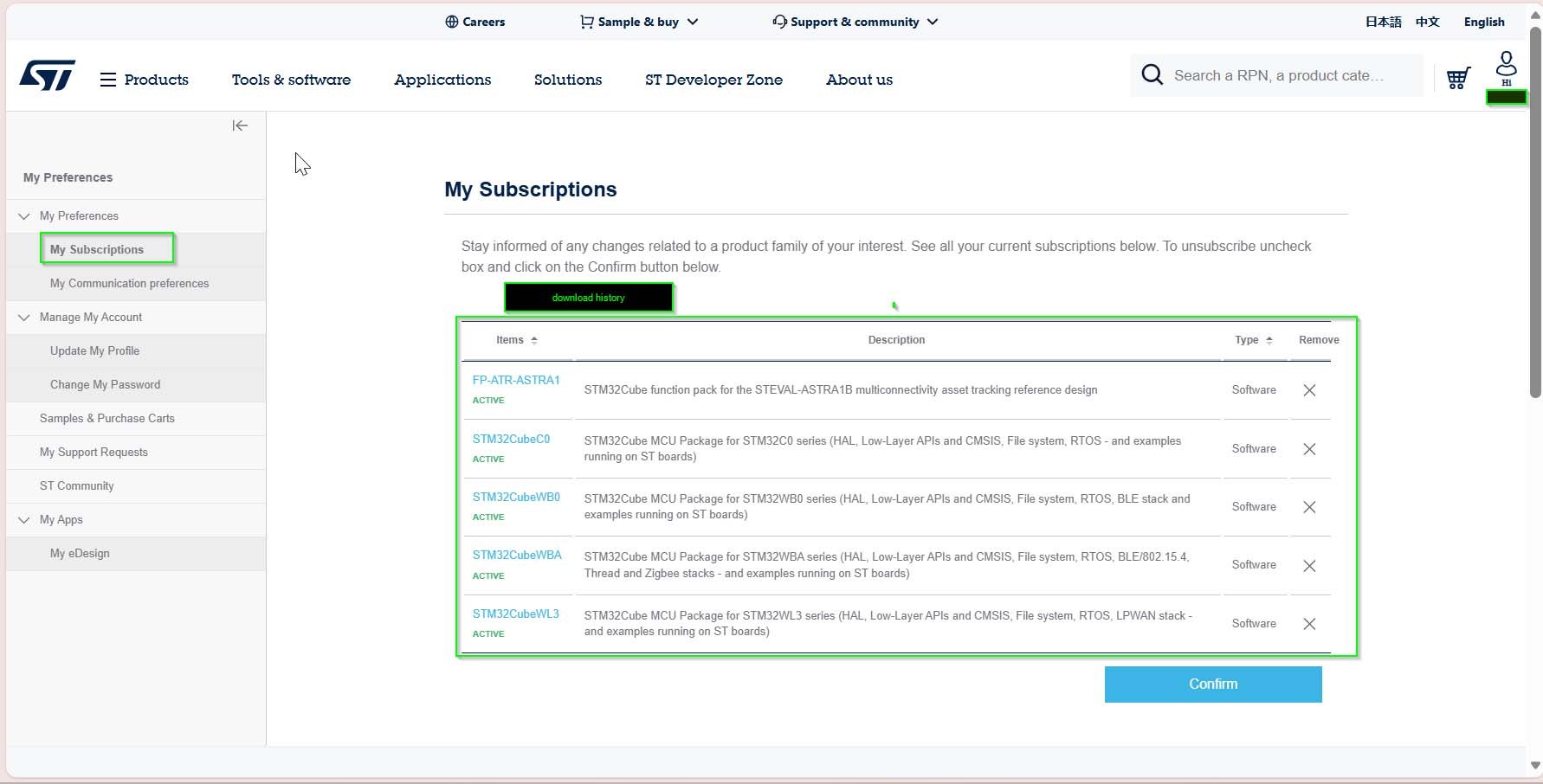The width and height of the screenshot is (1543, 784).
Task: Open the Careers link
Action: tap(483, 22)
